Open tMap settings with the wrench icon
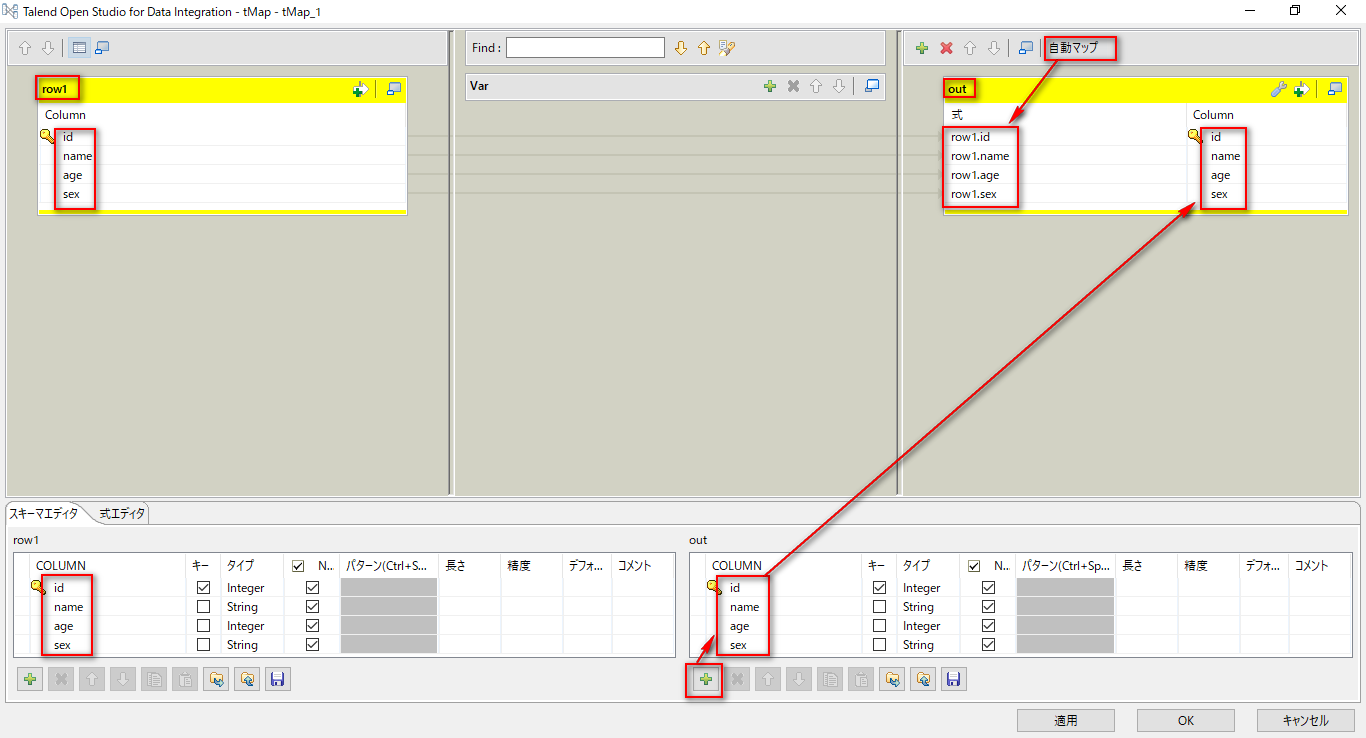This screenshot has width=1366, height=738. [x=1279, y=89]
